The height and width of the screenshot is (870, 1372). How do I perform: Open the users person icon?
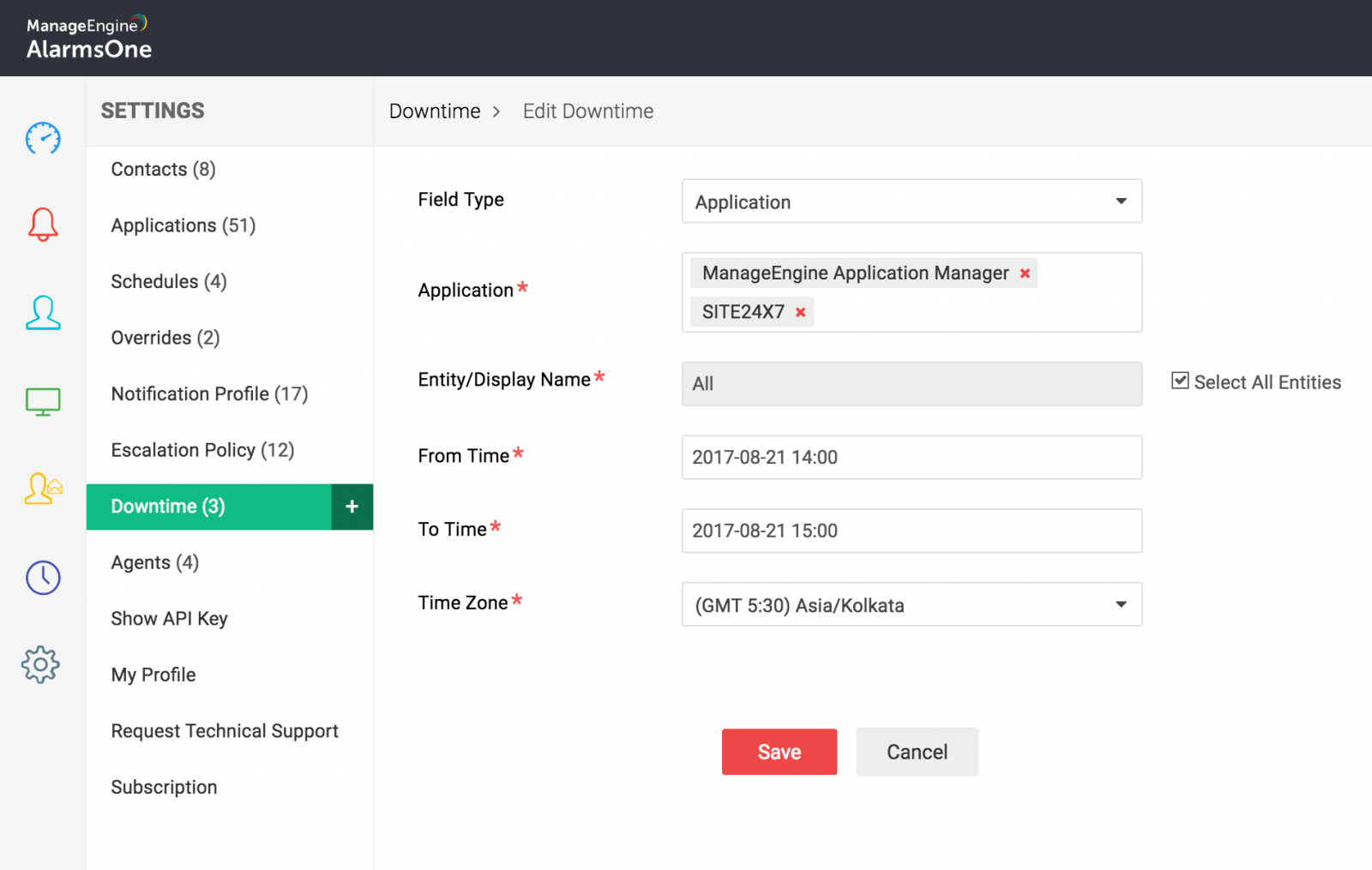(43, 313)
